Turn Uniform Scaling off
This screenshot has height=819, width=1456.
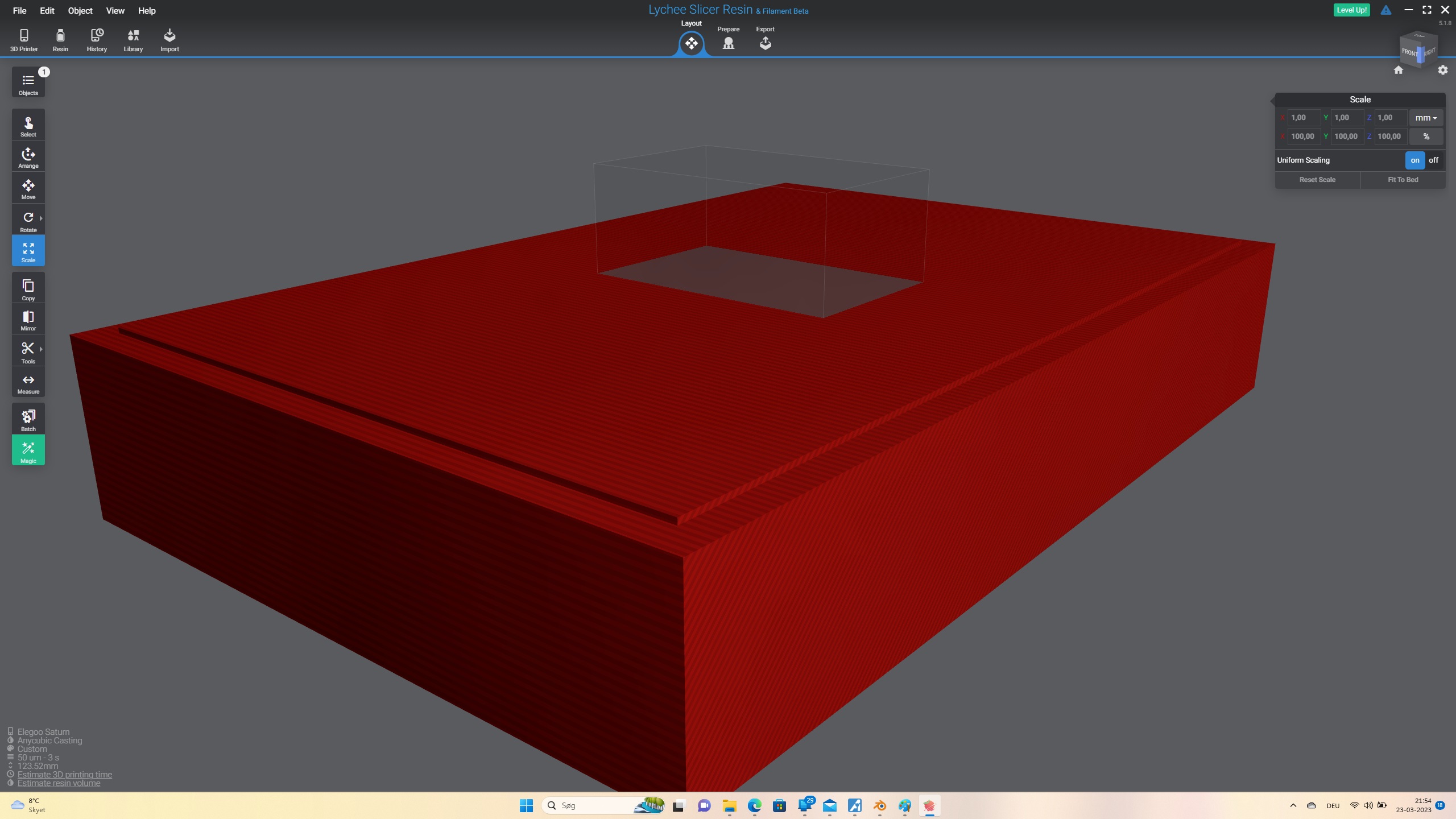tap(1433, 160)
